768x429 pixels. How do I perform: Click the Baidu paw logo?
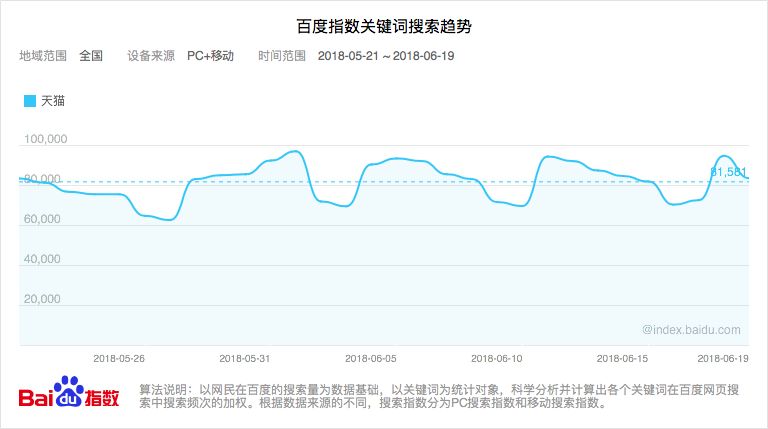(68, 391)
